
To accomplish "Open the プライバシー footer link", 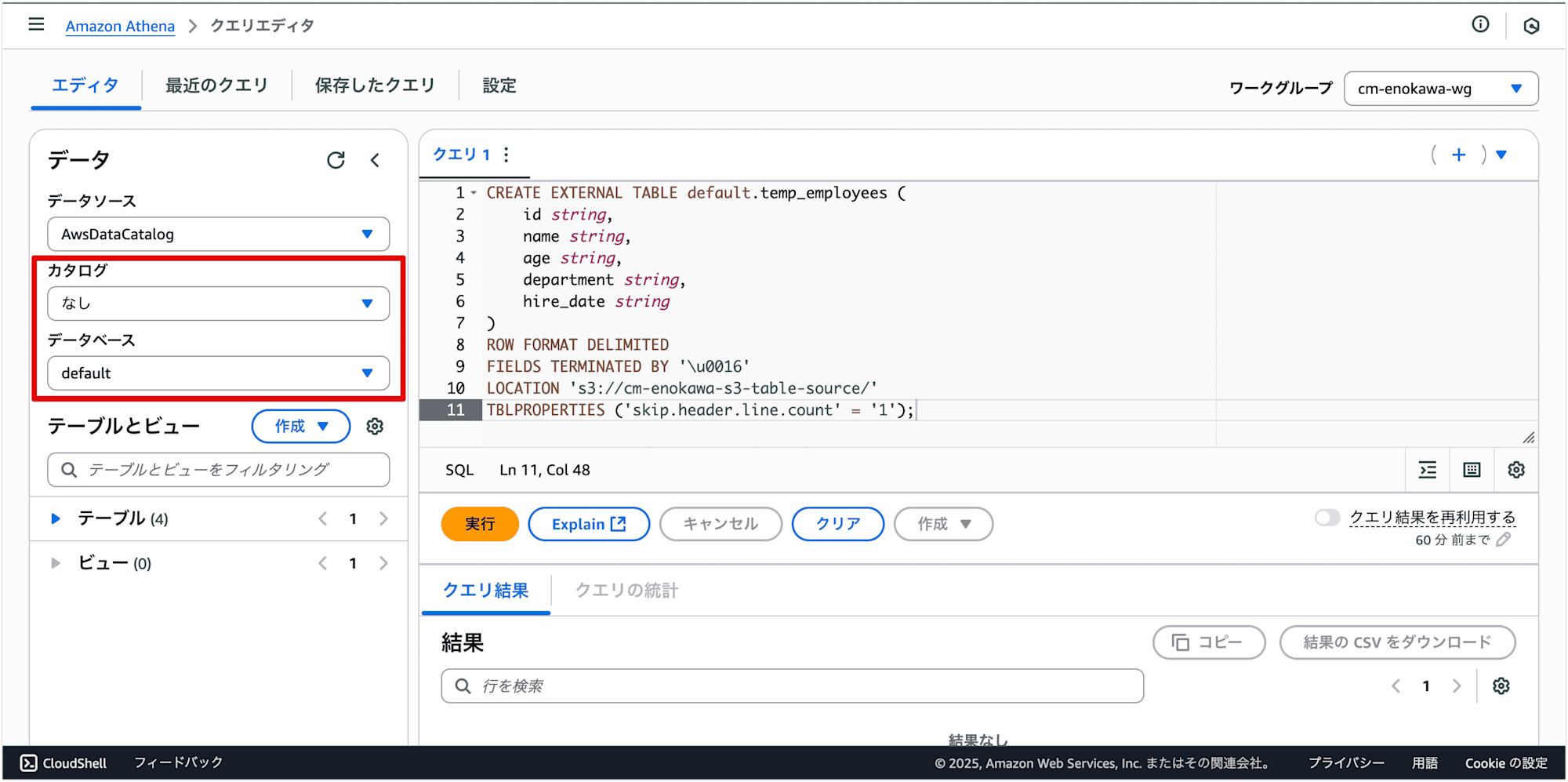I will click(1346, 763).
